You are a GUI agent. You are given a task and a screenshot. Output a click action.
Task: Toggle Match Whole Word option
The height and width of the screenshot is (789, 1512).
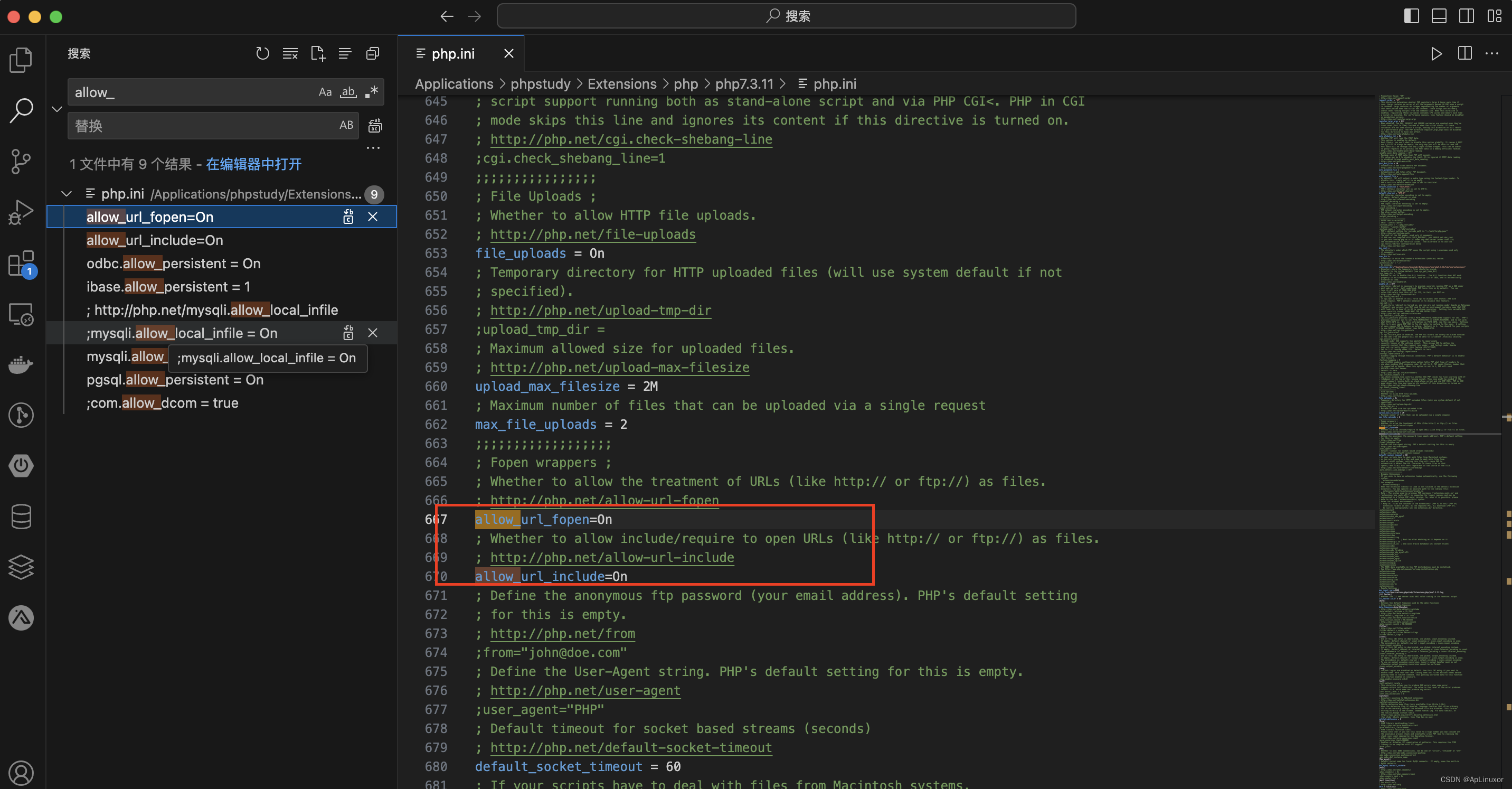coord(348,92)
